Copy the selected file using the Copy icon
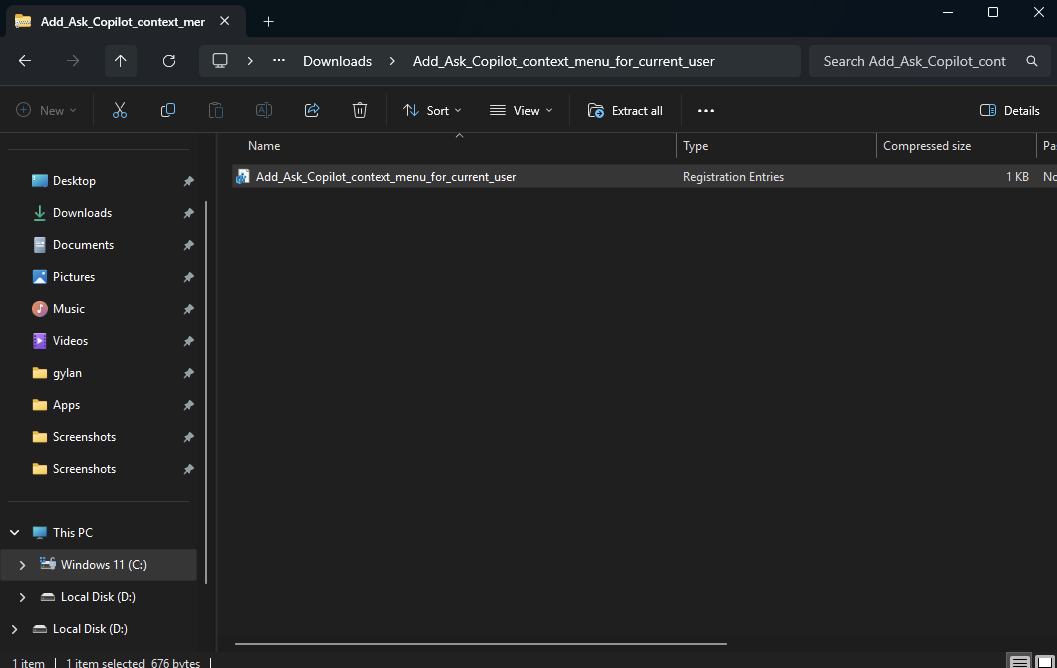 168,111
